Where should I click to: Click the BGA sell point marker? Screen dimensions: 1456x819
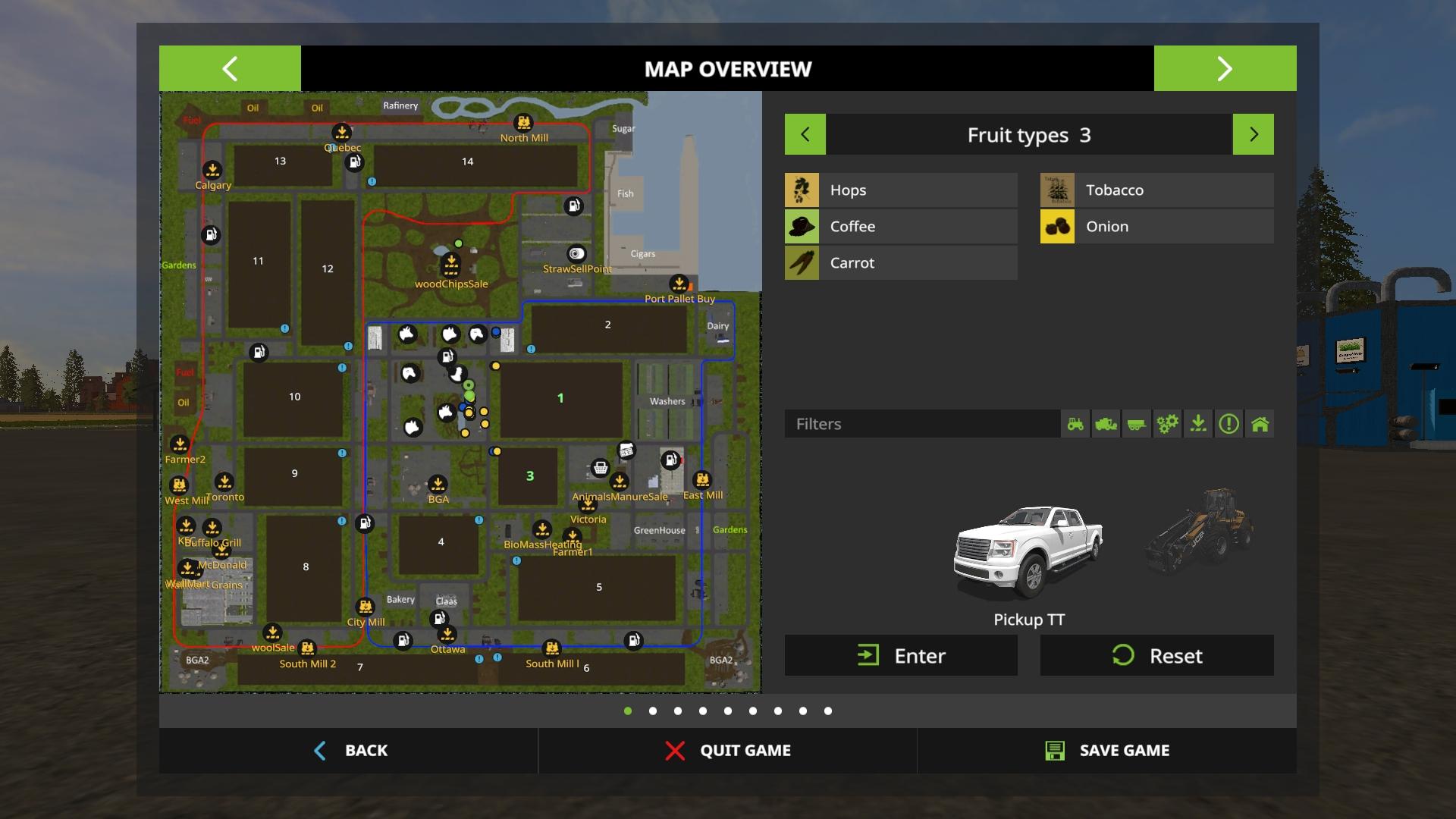coord(438,484)
